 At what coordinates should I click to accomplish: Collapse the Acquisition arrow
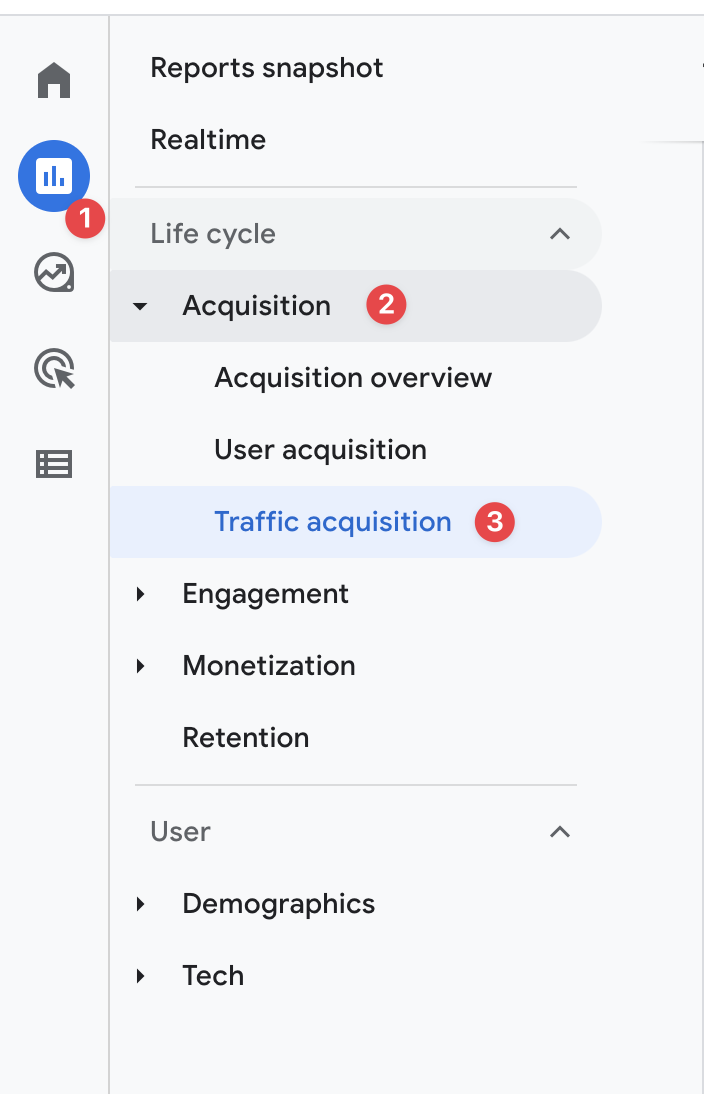click(140, 306)
